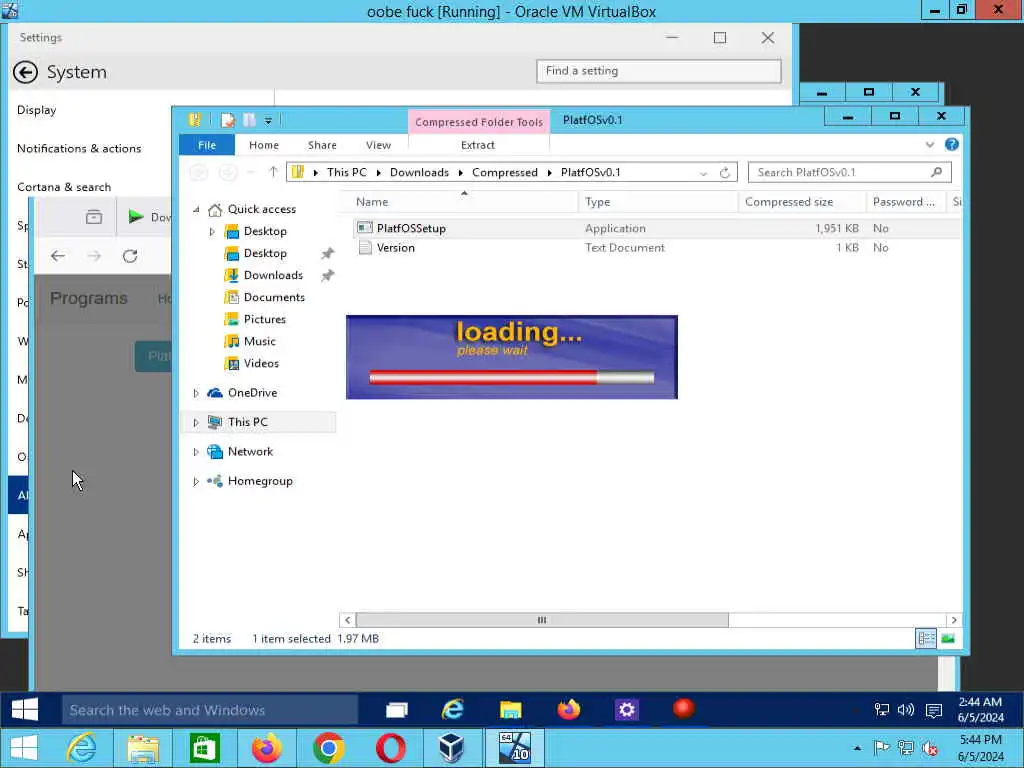Open Music in Quick access
The image size is (1024, 768).
[259, 341]
